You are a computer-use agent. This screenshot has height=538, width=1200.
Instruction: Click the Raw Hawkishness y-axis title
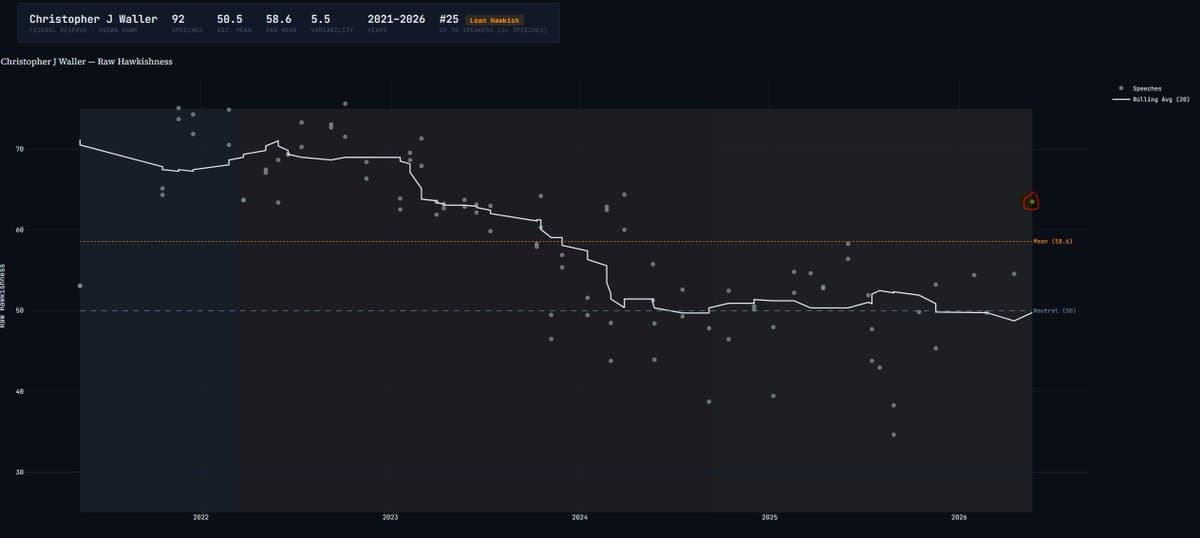click(x=4, y=297)
